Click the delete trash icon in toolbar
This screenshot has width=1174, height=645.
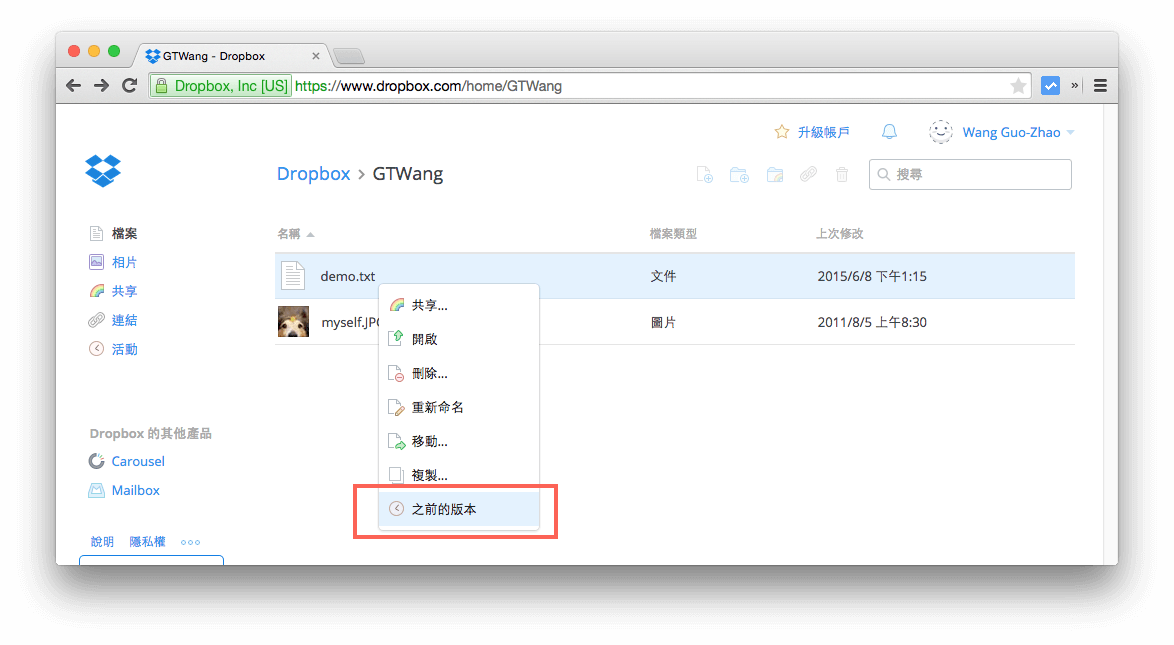(x=841, y=174)
